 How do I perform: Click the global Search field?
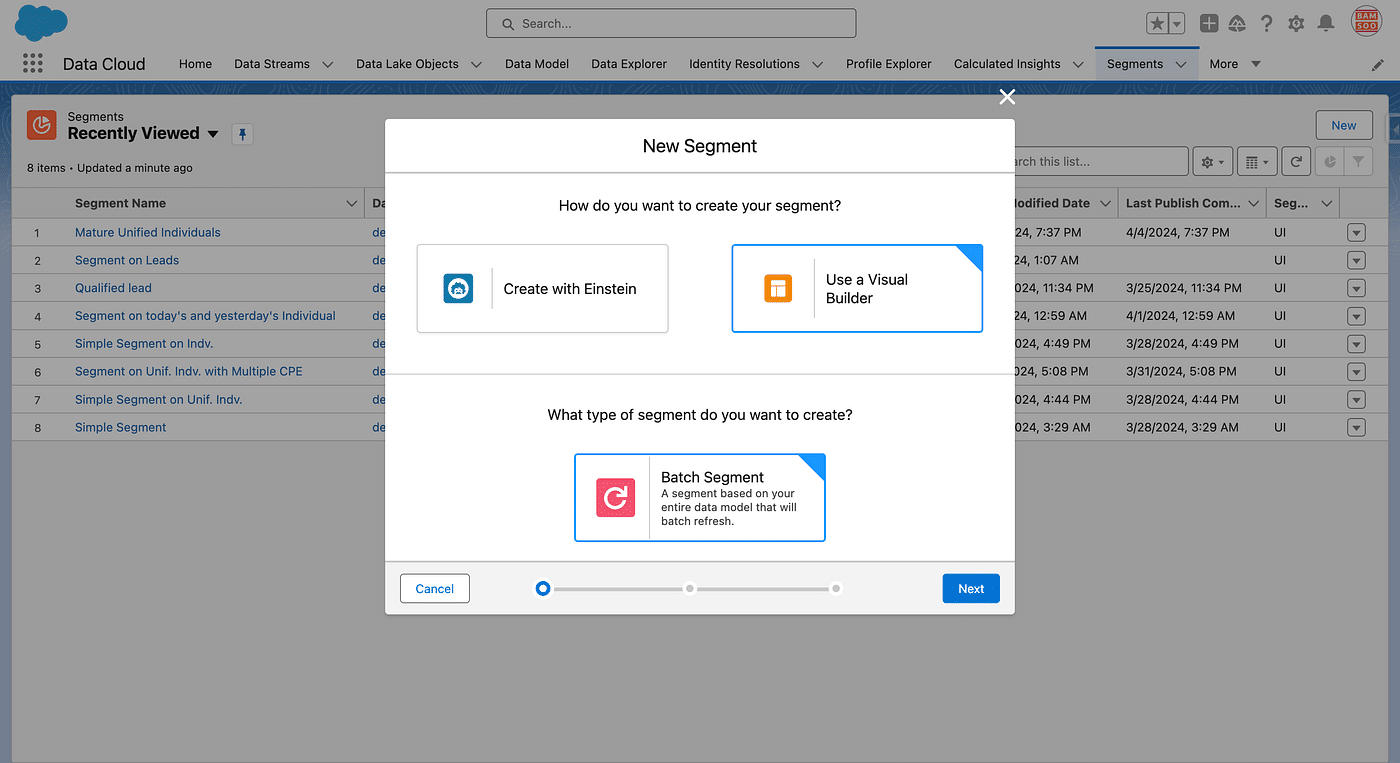pos(670,23)
